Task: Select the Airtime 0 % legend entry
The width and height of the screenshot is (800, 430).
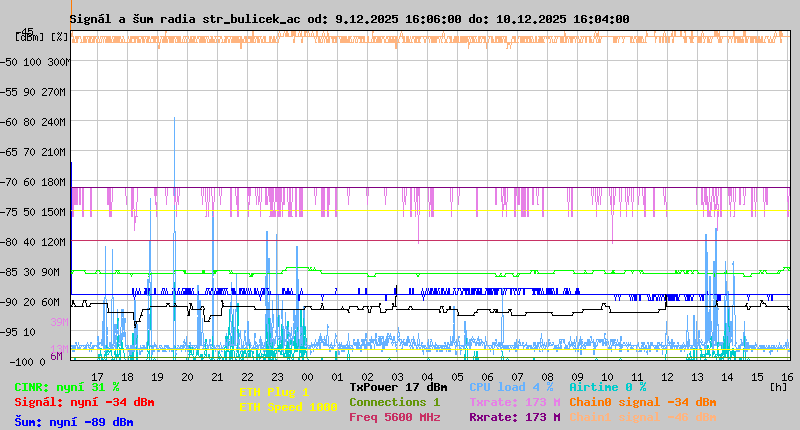Action: (x=607, y=386)
